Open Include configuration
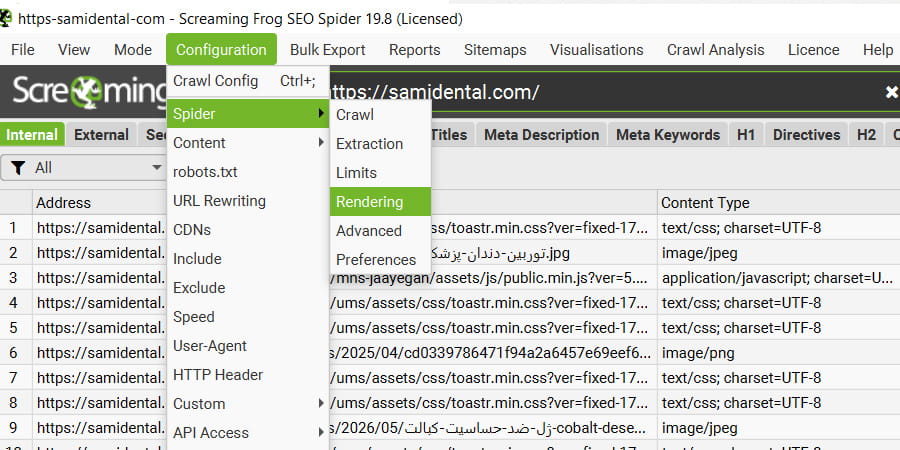 [x=247, y=258]
